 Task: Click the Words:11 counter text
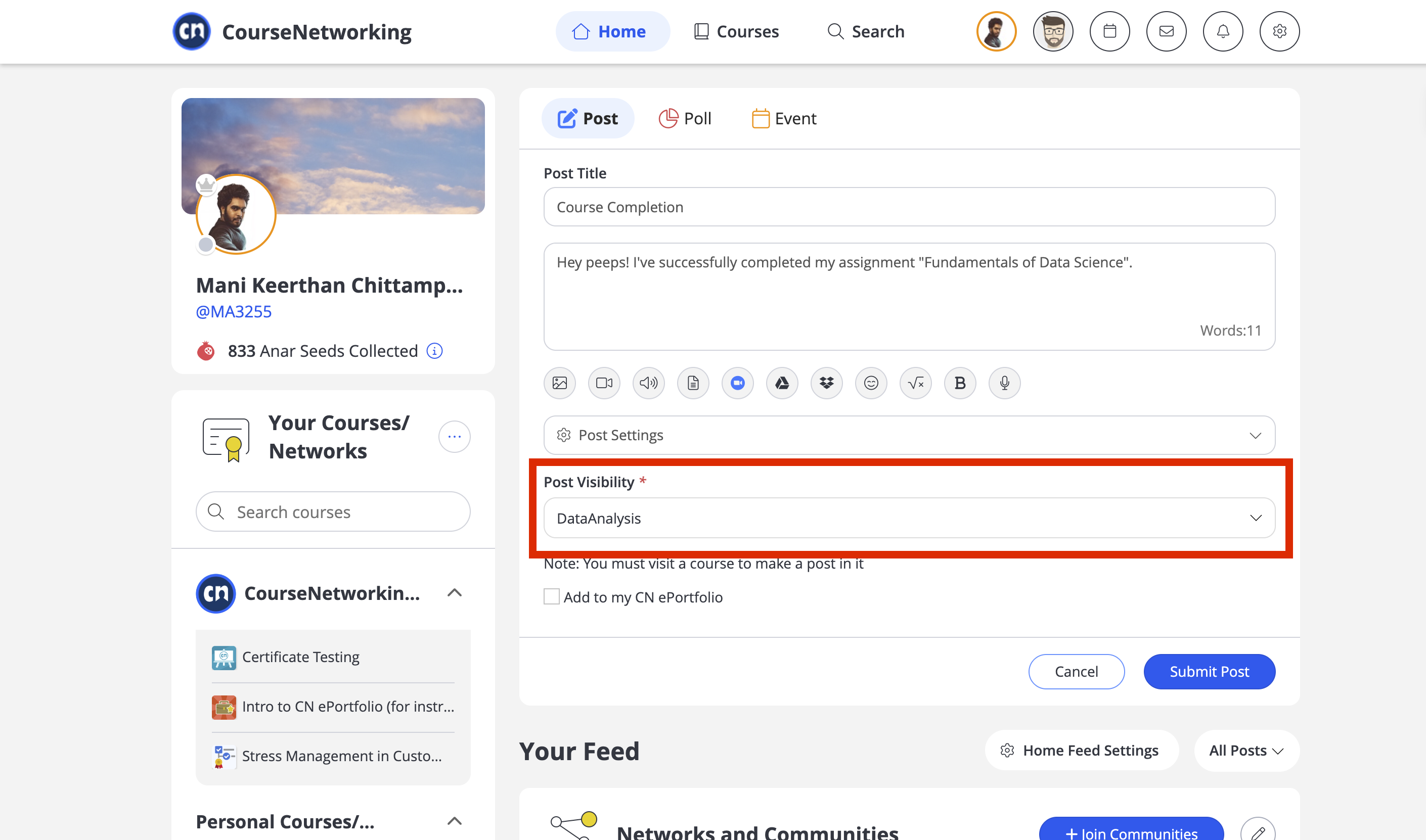[x=1231, y=331]
